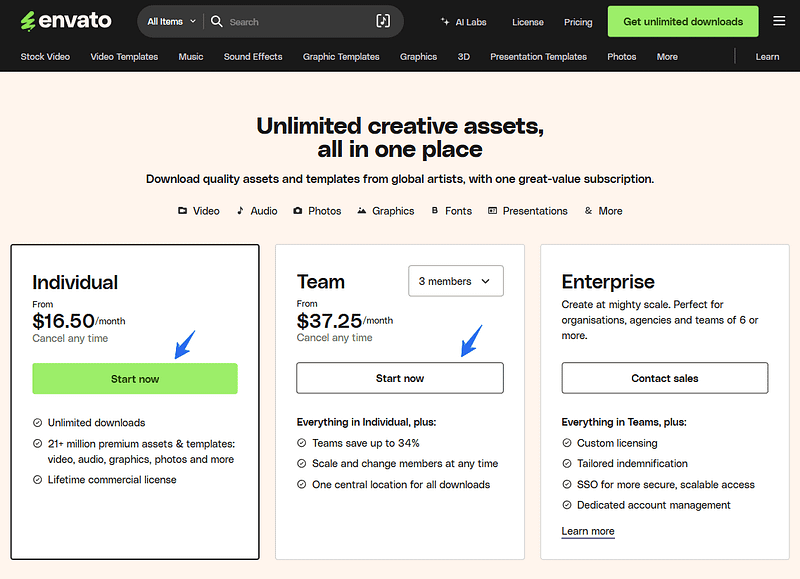Screen dimensions: 800x579
Task: Click the magnifying glass search icon
Action: click(217, 20)
